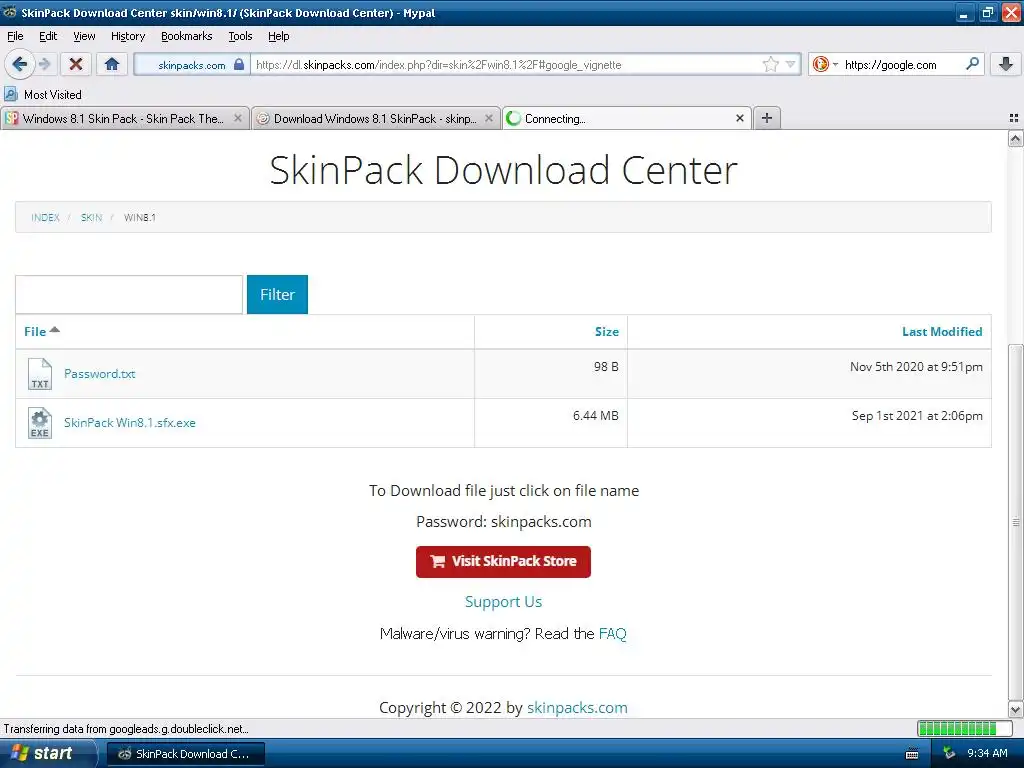The image size is (1024, 768).
Task: Open the Tools menu
Action: (x=240, y=36)
